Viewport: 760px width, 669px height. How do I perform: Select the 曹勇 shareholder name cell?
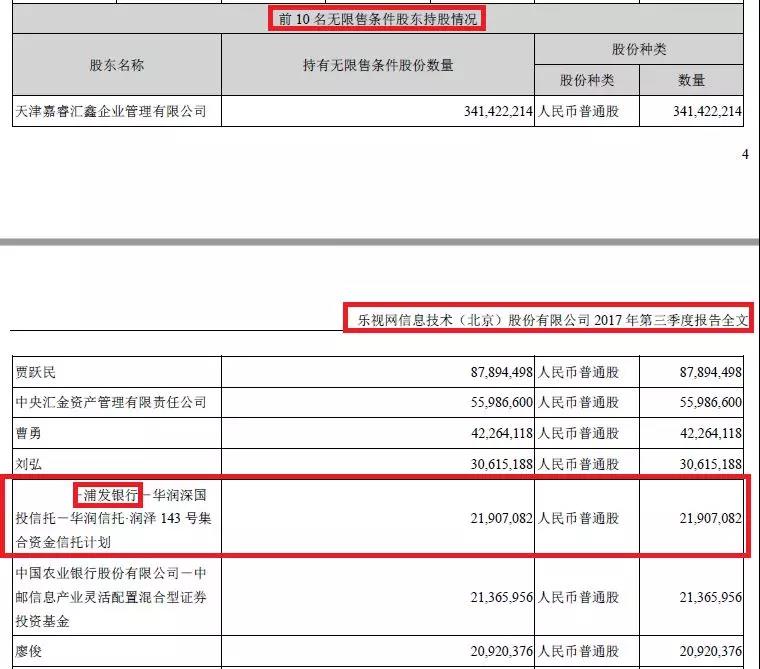pos(29,433)
